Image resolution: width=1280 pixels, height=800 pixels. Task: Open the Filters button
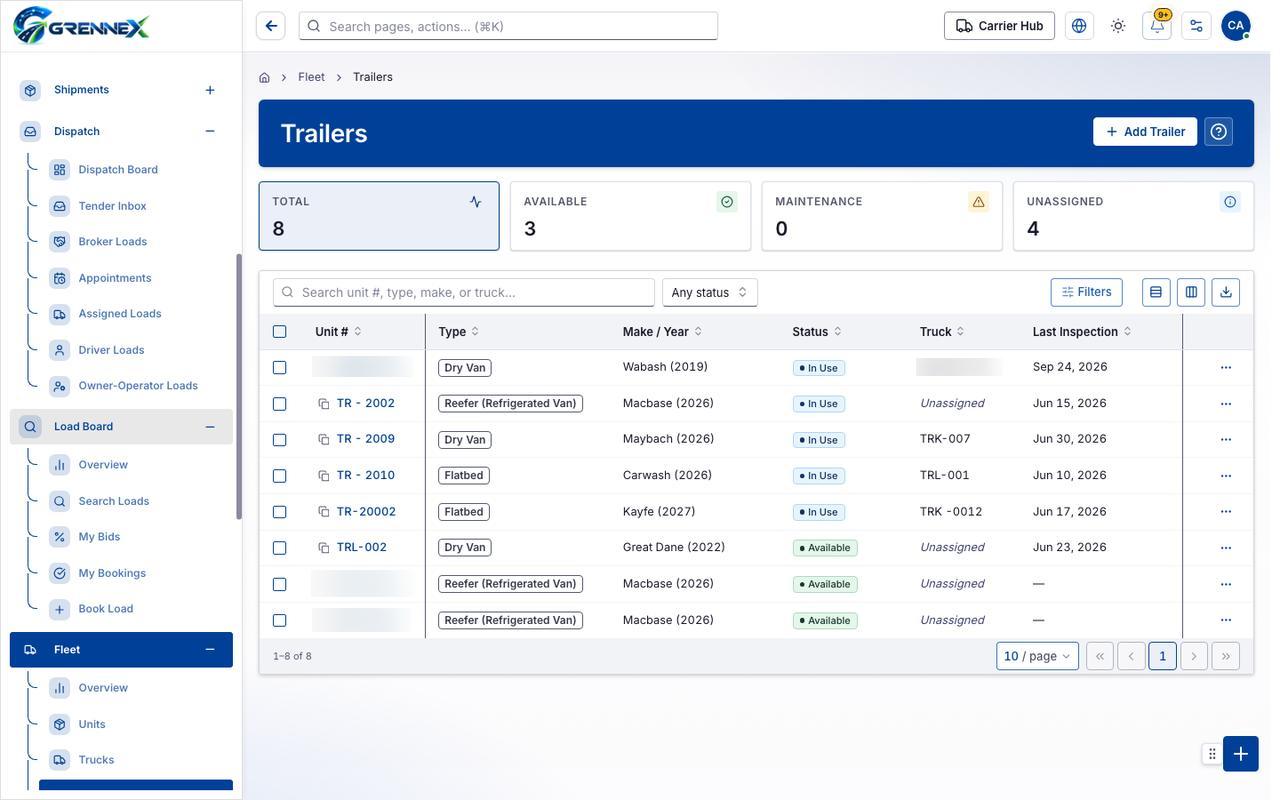point(1087,292)
